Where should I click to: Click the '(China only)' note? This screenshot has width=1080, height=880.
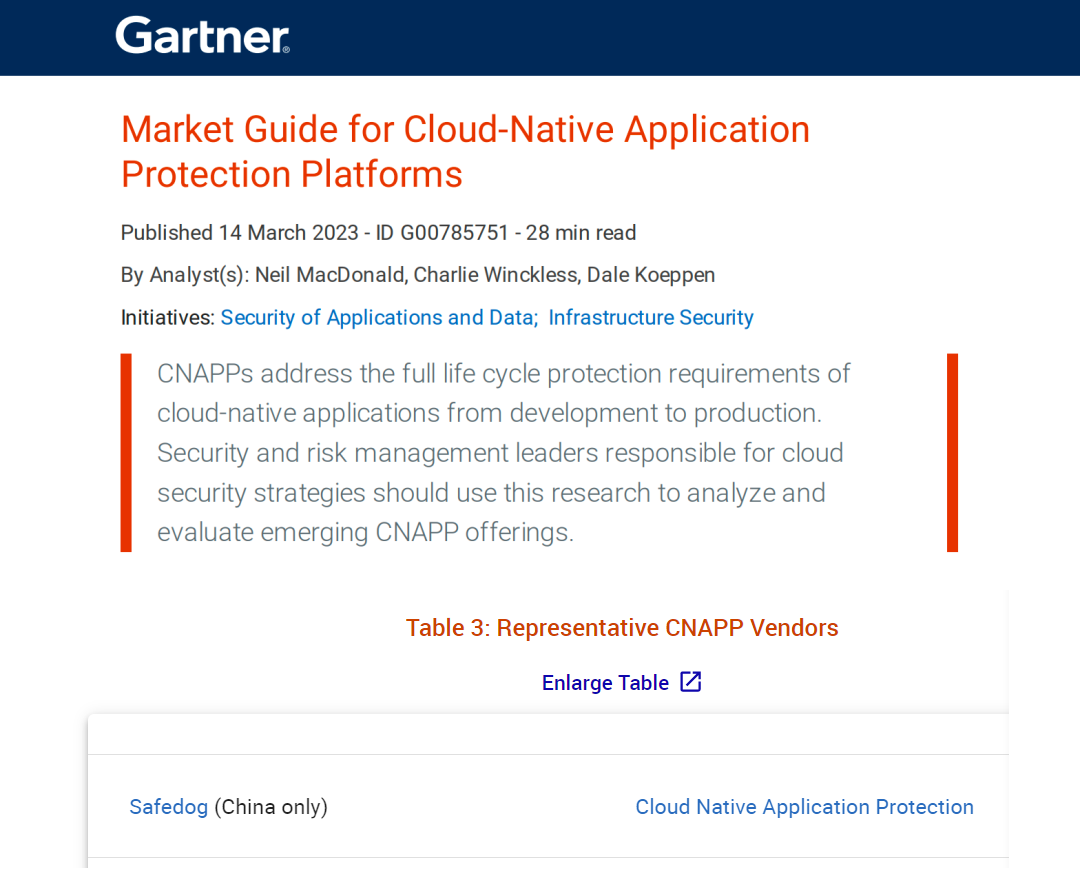point(271,806)
